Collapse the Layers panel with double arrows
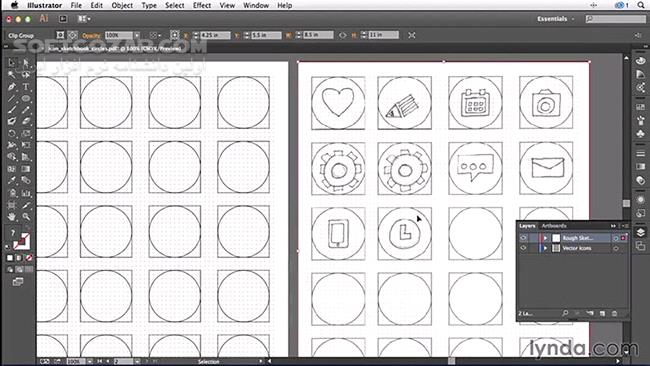Viewport: 650px width, 366px height. 613,226
